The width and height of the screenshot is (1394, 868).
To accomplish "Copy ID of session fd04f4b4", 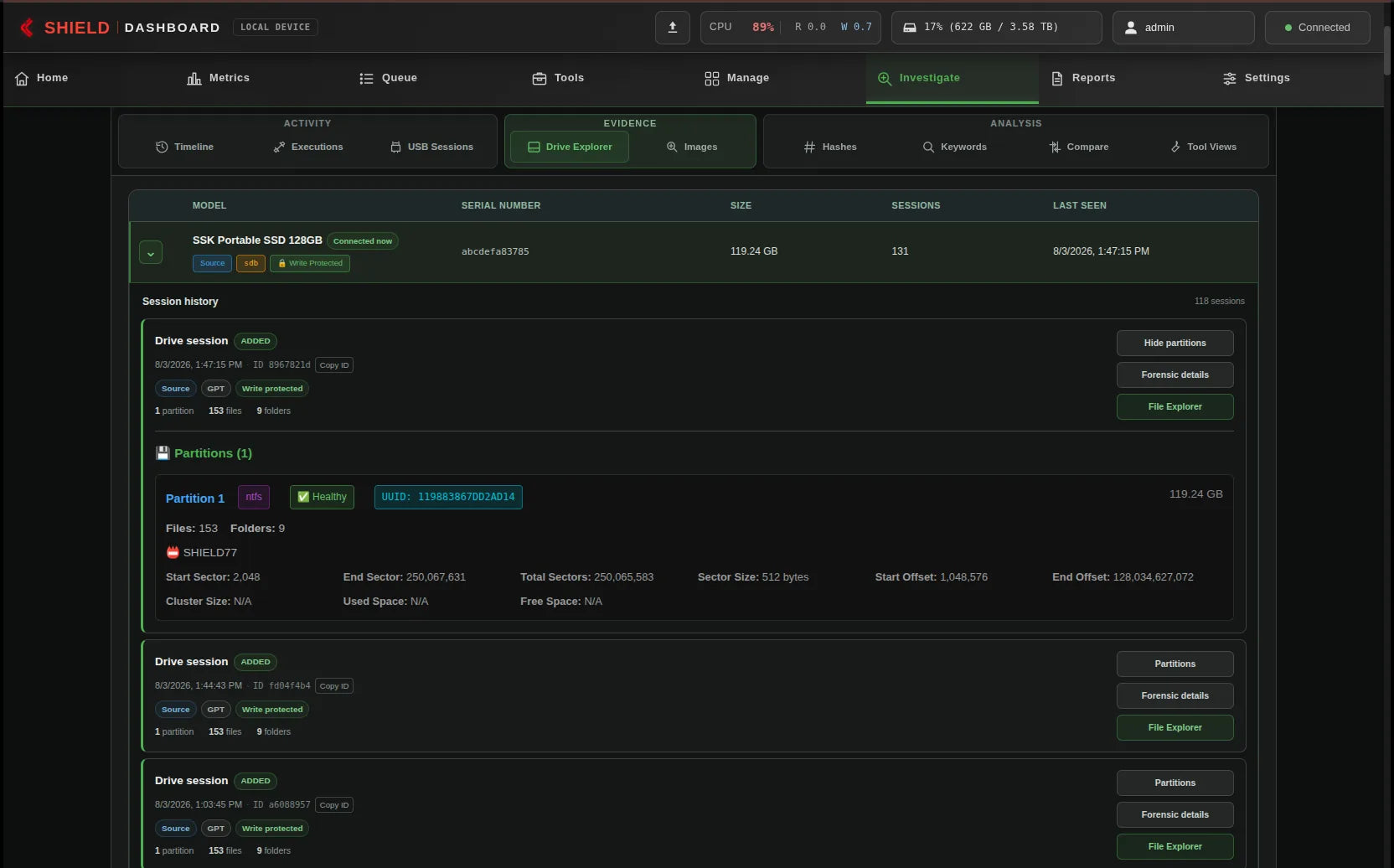I will [334, 686].
